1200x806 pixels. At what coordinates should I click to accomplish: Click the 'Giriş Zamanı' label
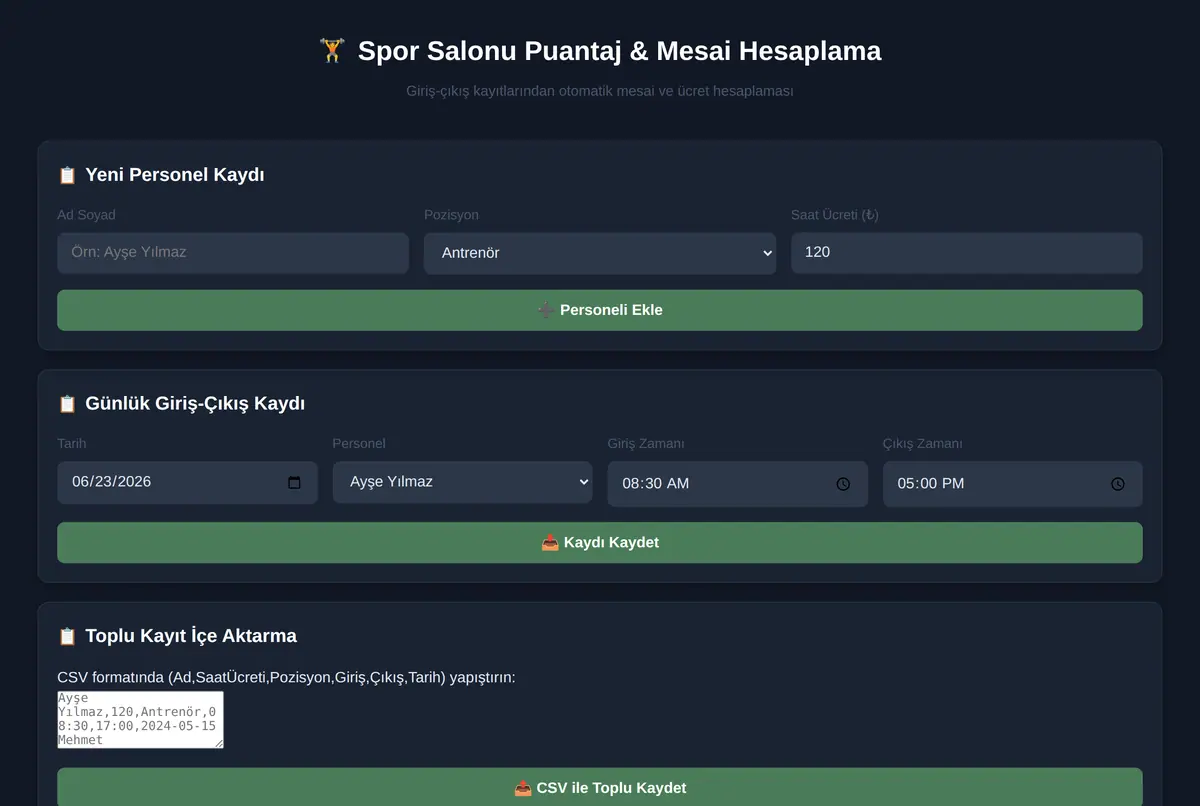(646, 444)
